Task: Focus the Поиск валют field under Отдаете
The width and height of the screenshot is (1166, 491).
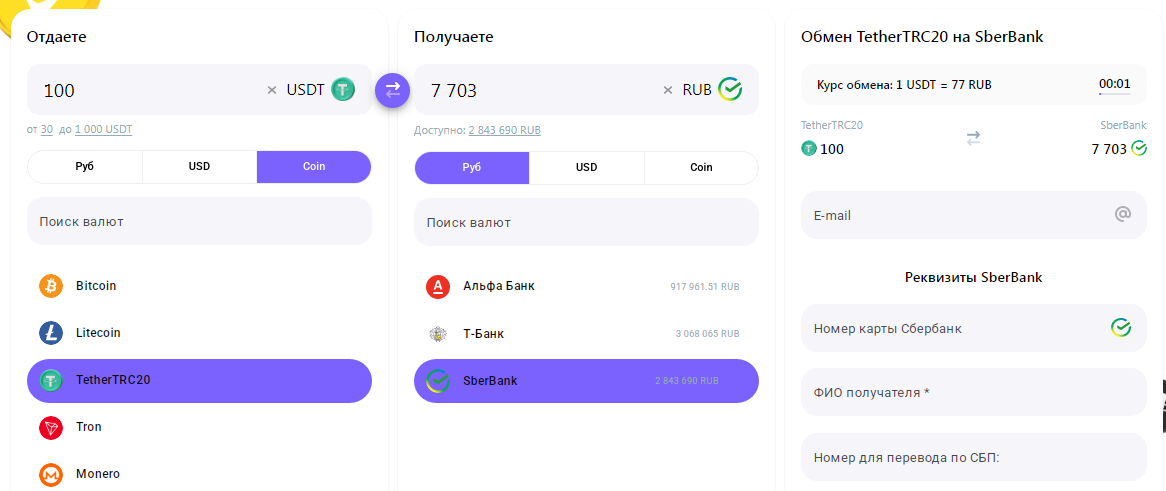Action: click(199, 221)
